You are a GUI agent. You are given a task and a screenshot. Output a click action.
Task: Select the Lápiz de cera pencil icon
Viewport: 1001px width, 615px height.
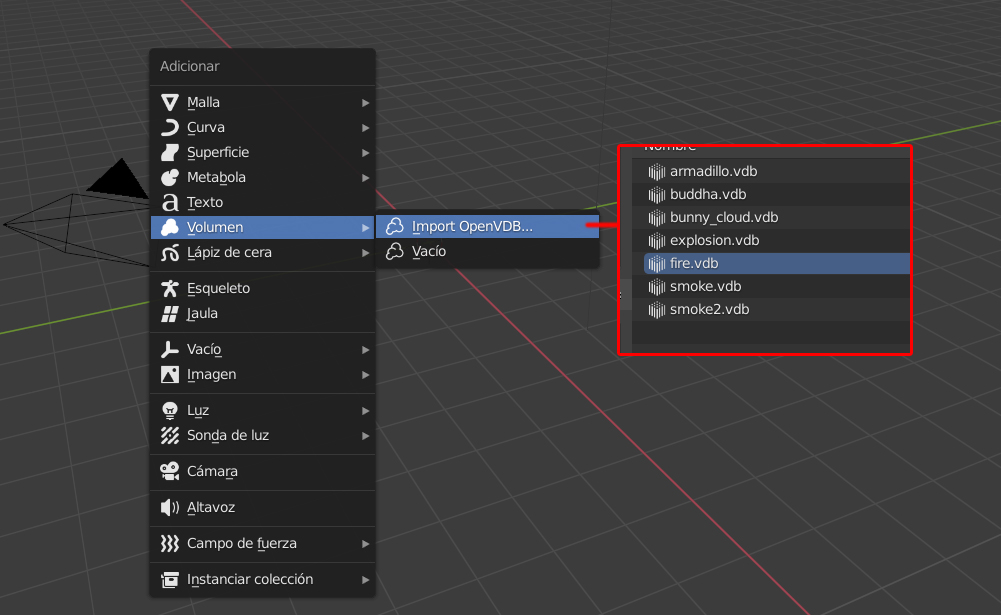pos(170,252)
